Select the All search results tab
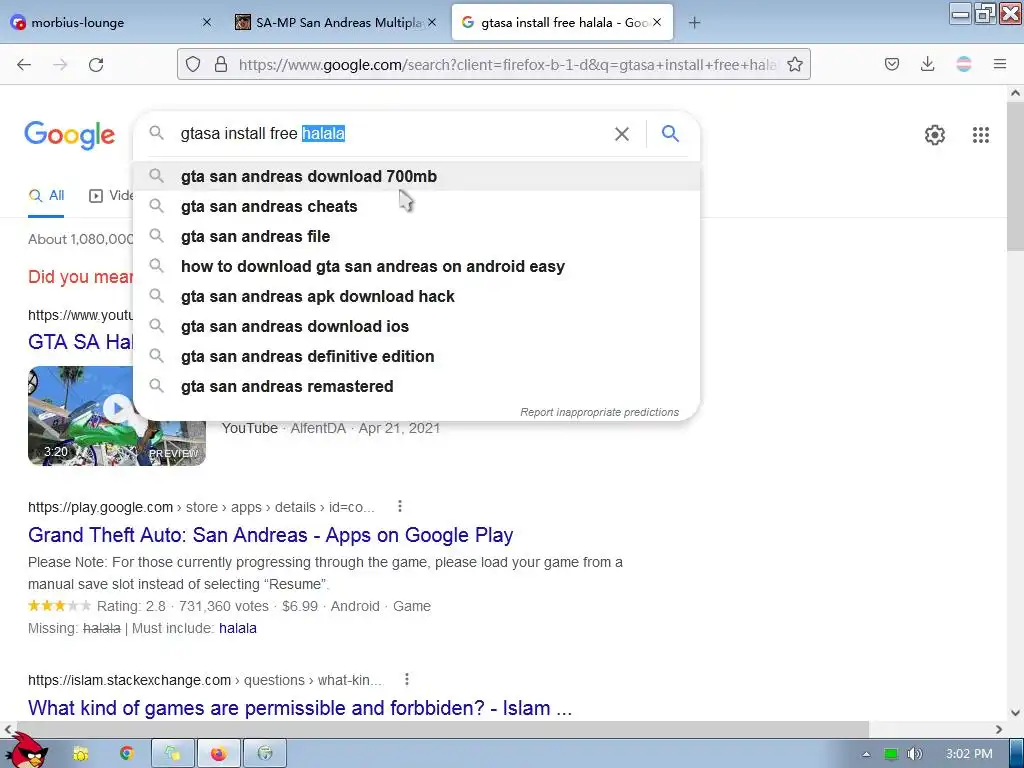 tap(46, 195)
